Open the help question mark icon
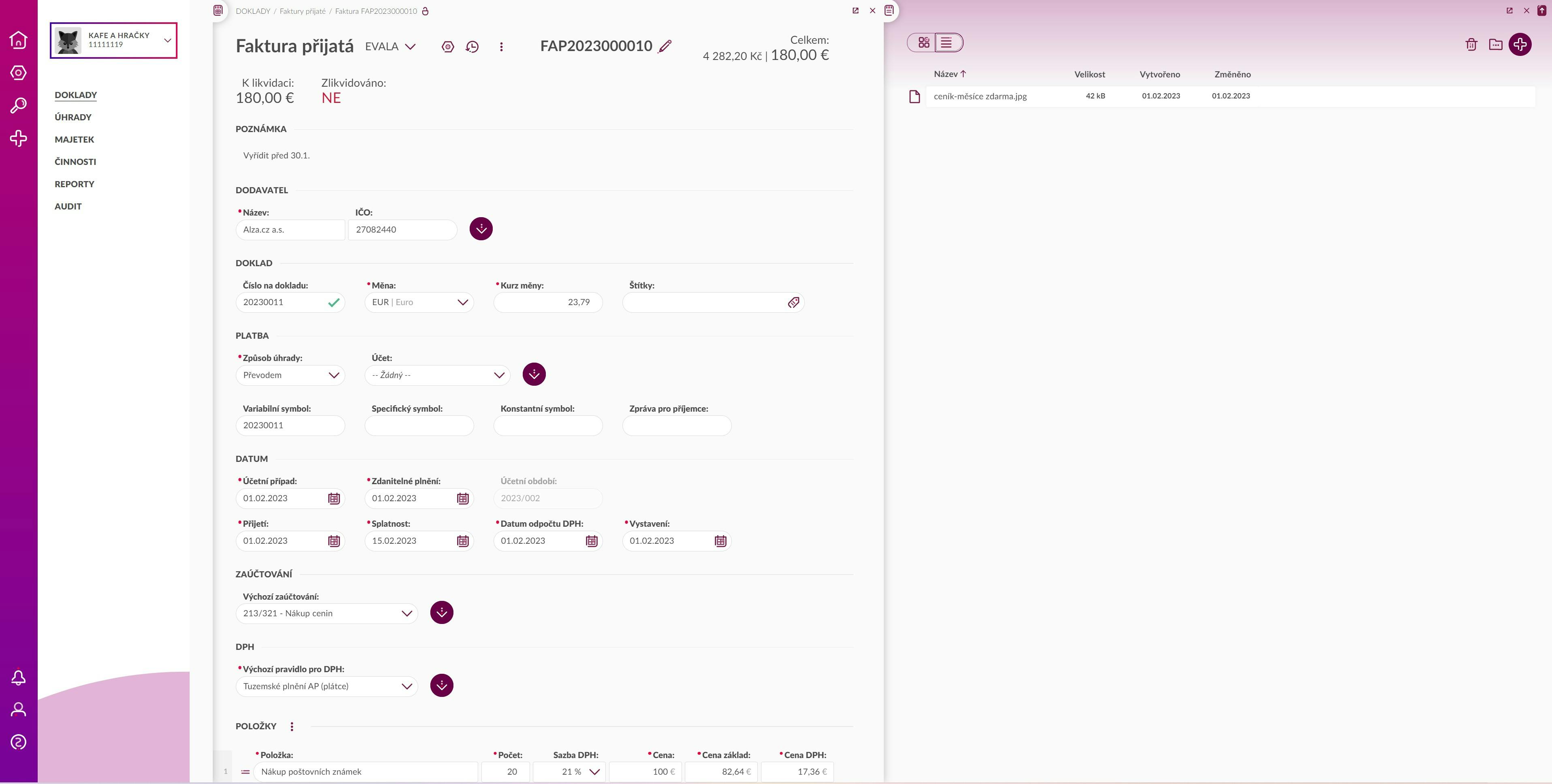 coord(19,742)
